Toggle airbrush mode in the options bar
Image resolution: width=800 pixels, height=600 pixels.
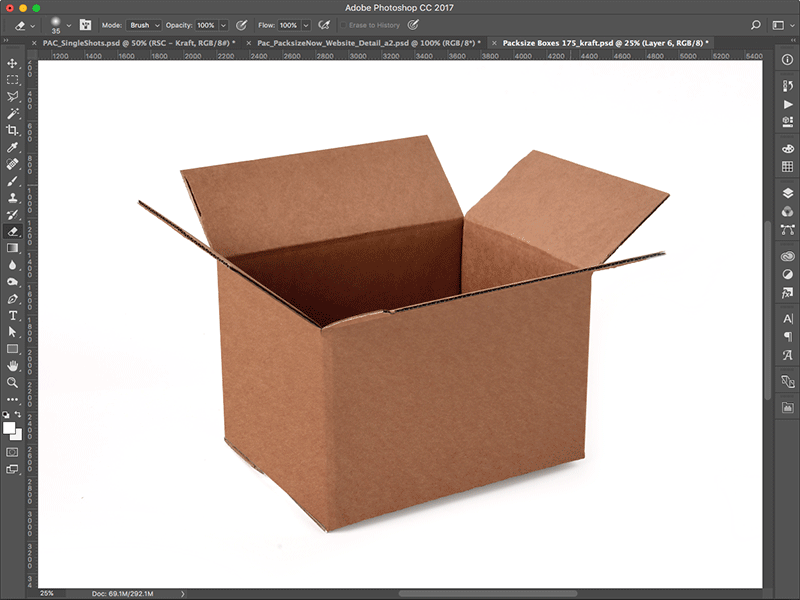coord(323,25)
